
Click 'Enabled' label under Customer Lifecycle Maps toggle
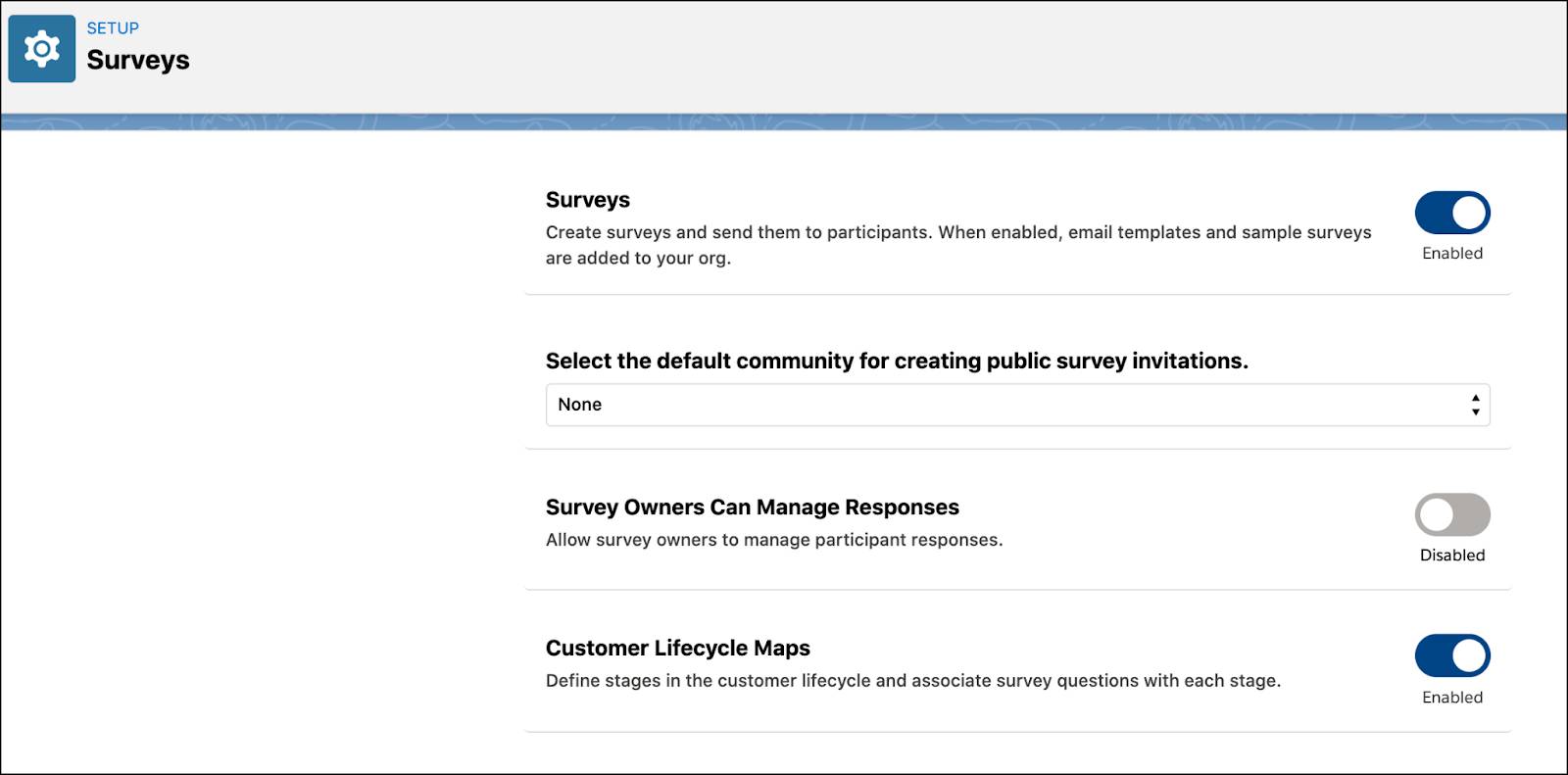[1452, 698]
